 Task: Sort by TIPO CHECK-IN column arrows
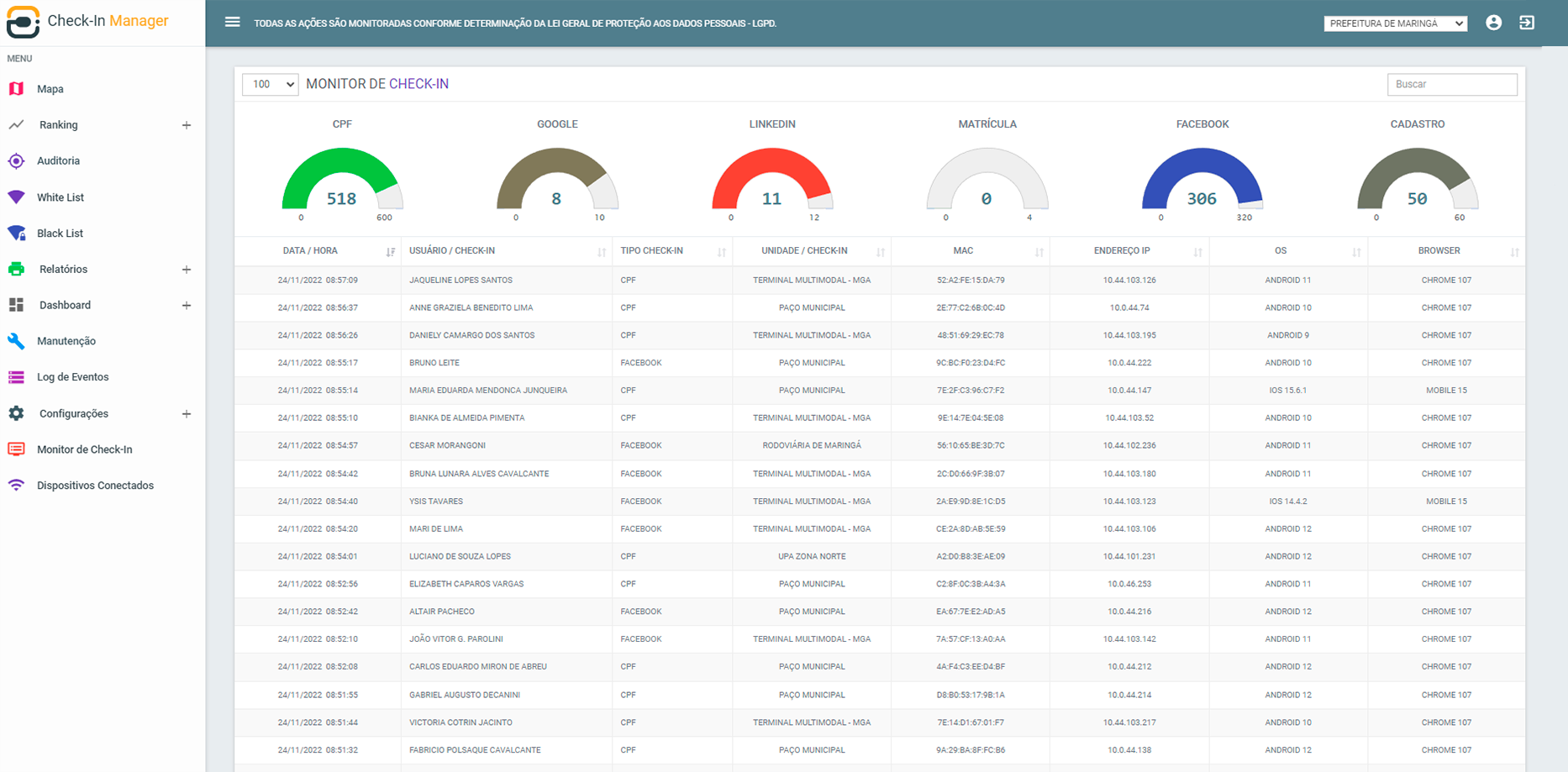pos(722,252)
